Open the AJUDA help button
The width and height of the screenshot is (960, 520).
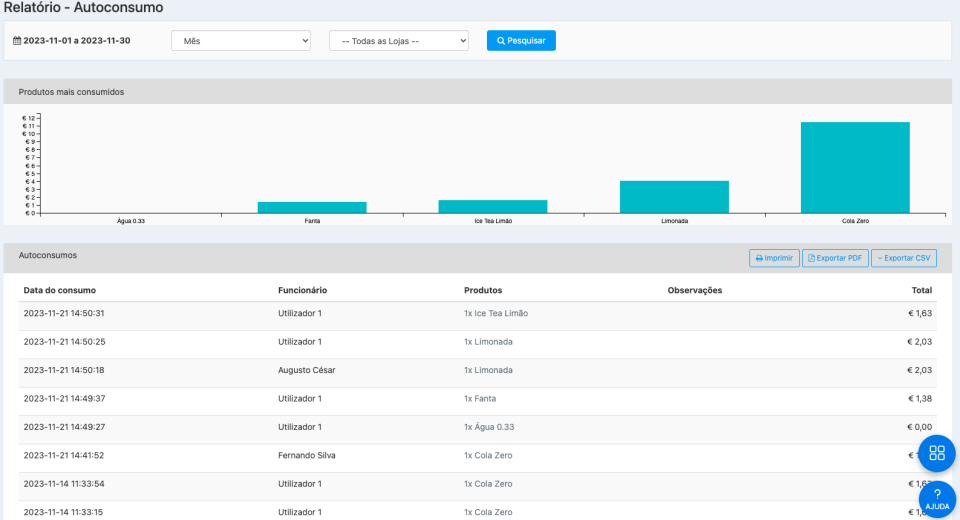coord(937,499)
